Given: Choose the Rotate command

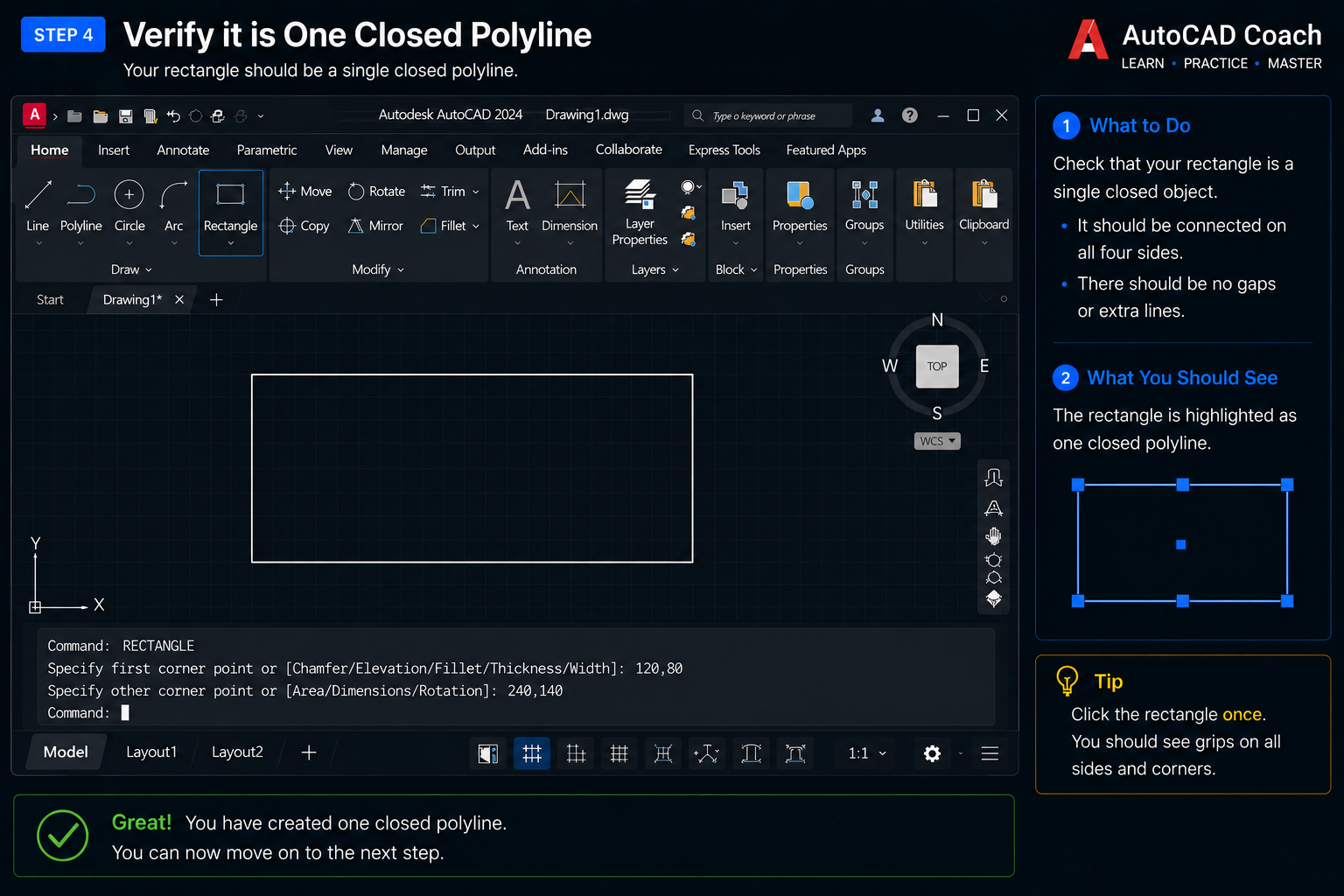Looking at the screenshot, I should click(x=376, y=191).
